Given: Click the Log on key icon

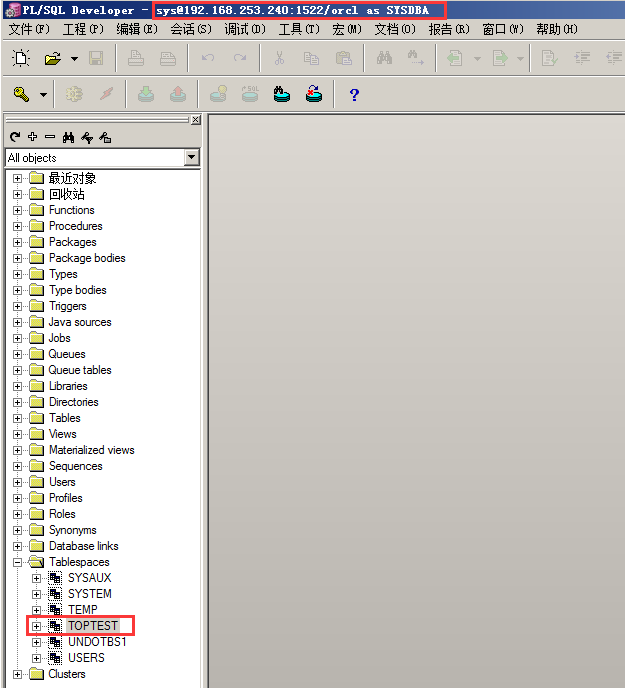Looking at the screenshot, I should coord(21,94).
